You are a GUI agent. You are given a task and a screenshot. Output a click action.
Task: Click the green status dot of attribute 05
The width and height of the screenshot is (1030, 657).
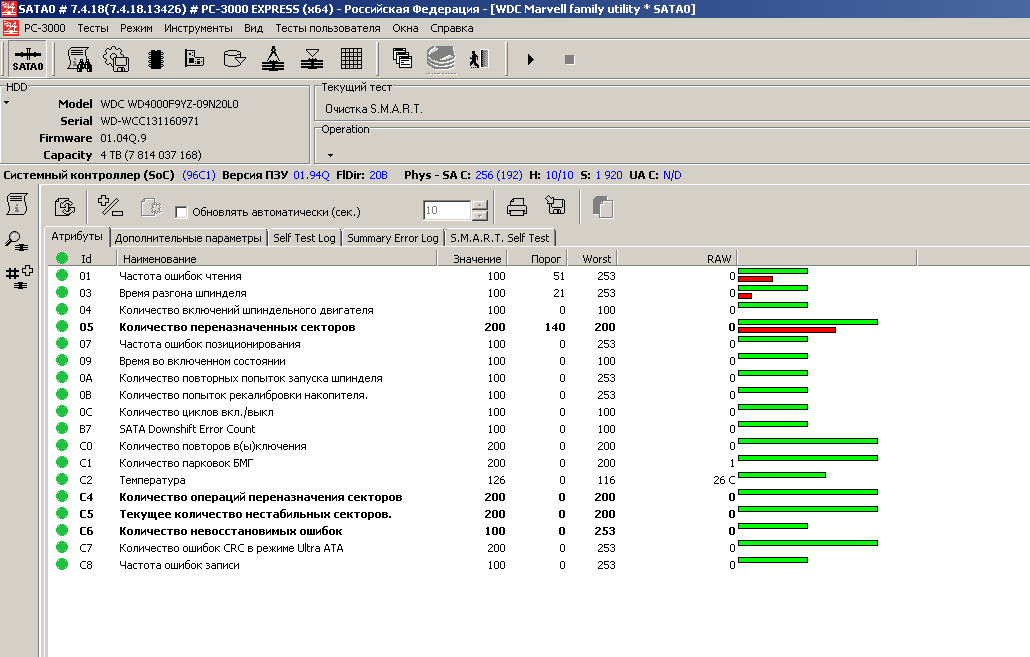62,327
